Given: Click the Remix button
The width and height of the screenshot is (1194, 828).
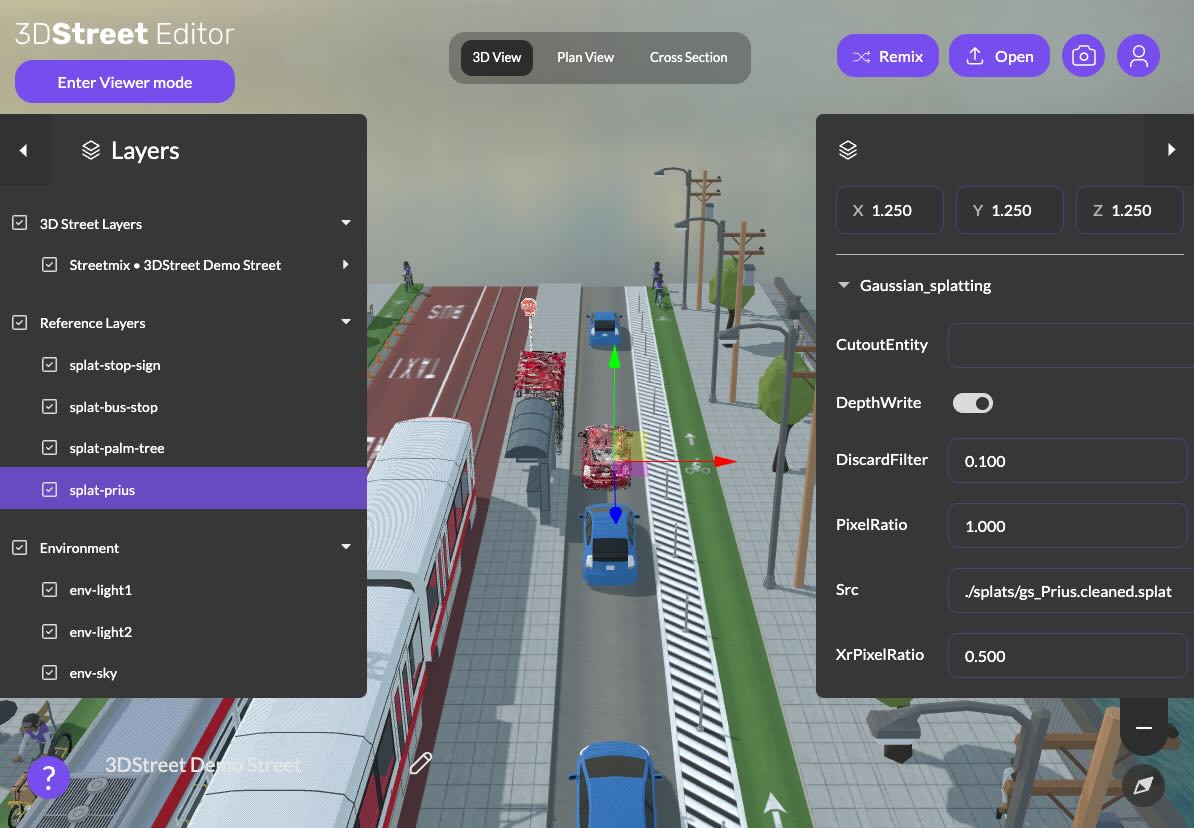Looking at the screenshot, I should click(x=887, y=55).
